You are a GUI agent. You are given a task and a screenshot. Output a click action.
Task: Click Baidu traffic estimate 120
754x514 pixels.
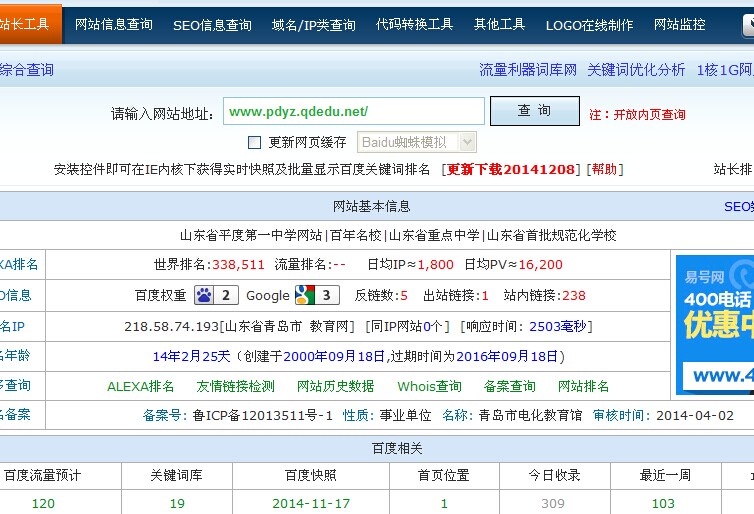tap(43, 503)
